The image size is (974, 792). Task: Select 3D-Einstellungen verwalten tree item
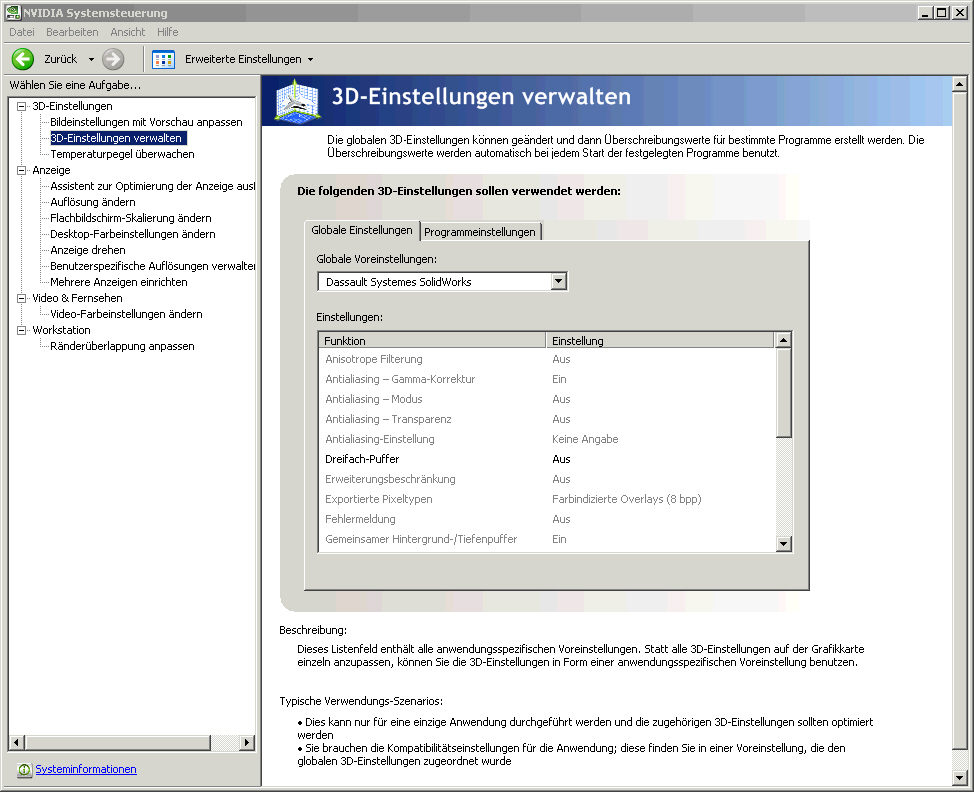tap(117, 138)
